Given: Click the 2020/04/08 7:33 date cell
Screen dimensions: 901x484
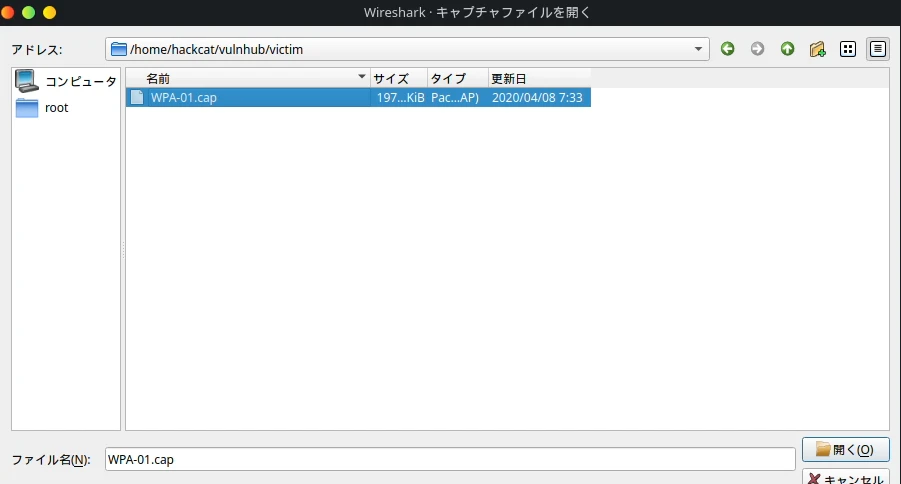Looking at the screenshot, I should click(537, 97).
